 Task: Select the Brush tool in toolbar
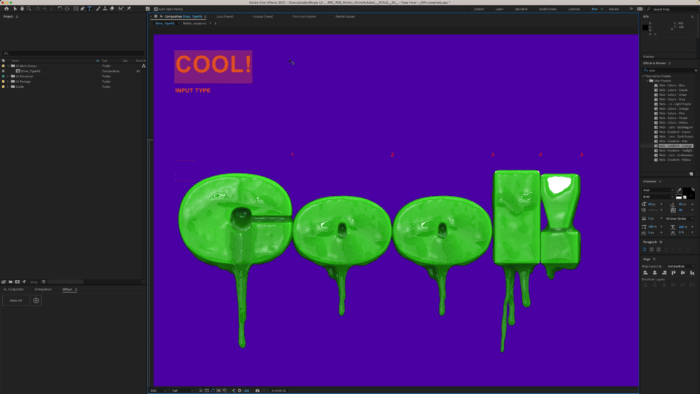click(98, 8)
